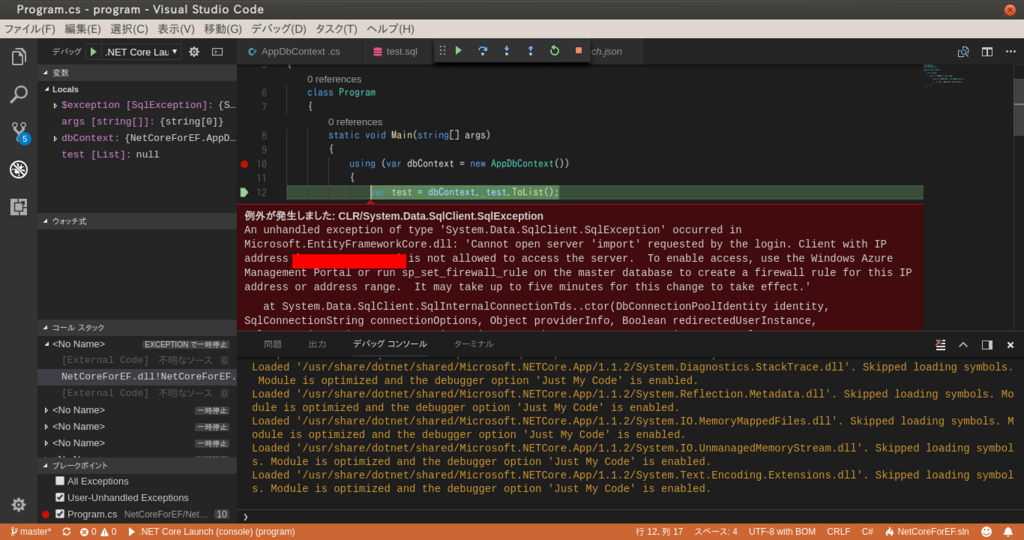
Task: Stop the debug session
Action: click(578, 51)
